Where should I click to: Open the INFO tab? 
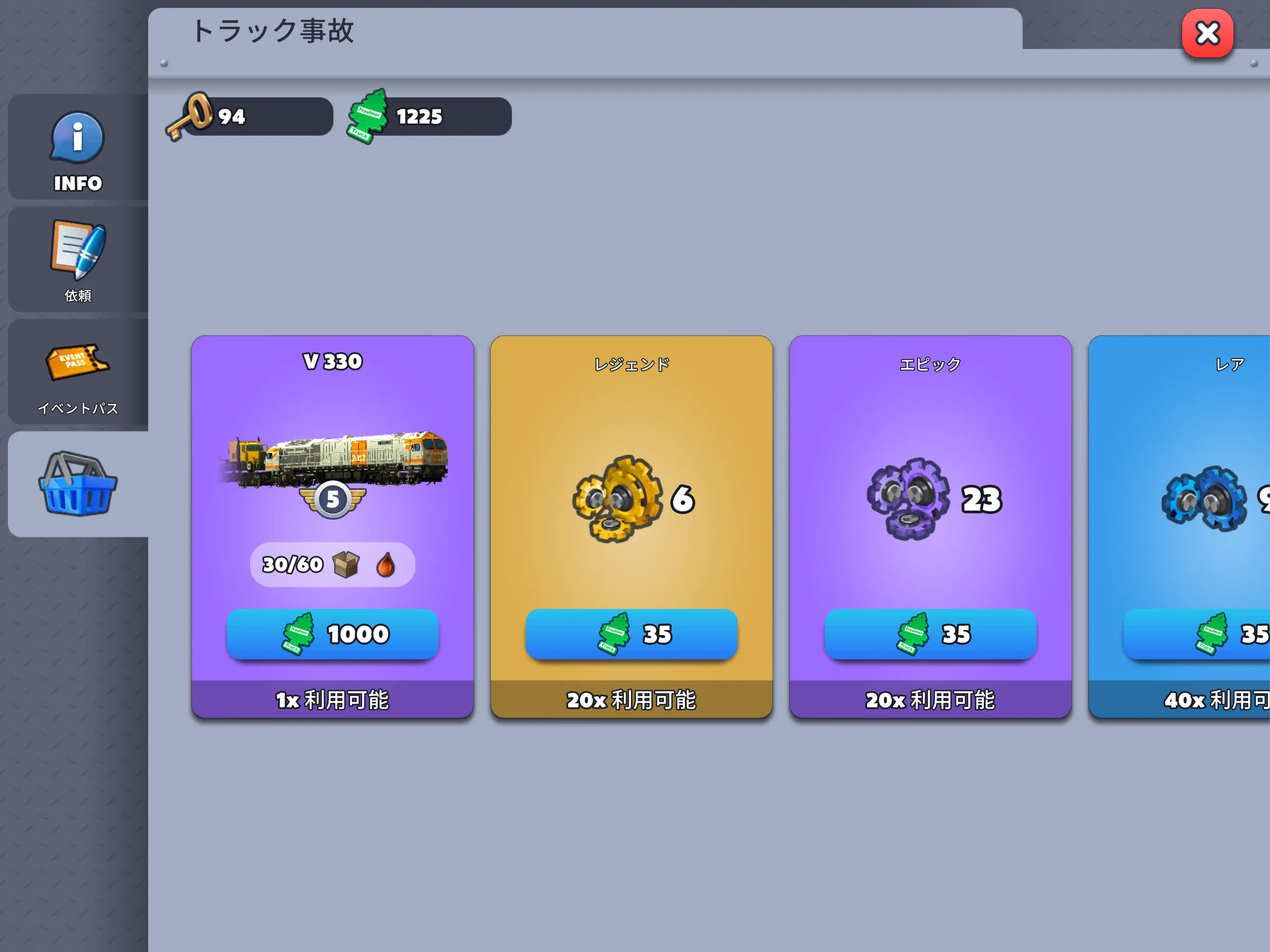coord(78,147)
